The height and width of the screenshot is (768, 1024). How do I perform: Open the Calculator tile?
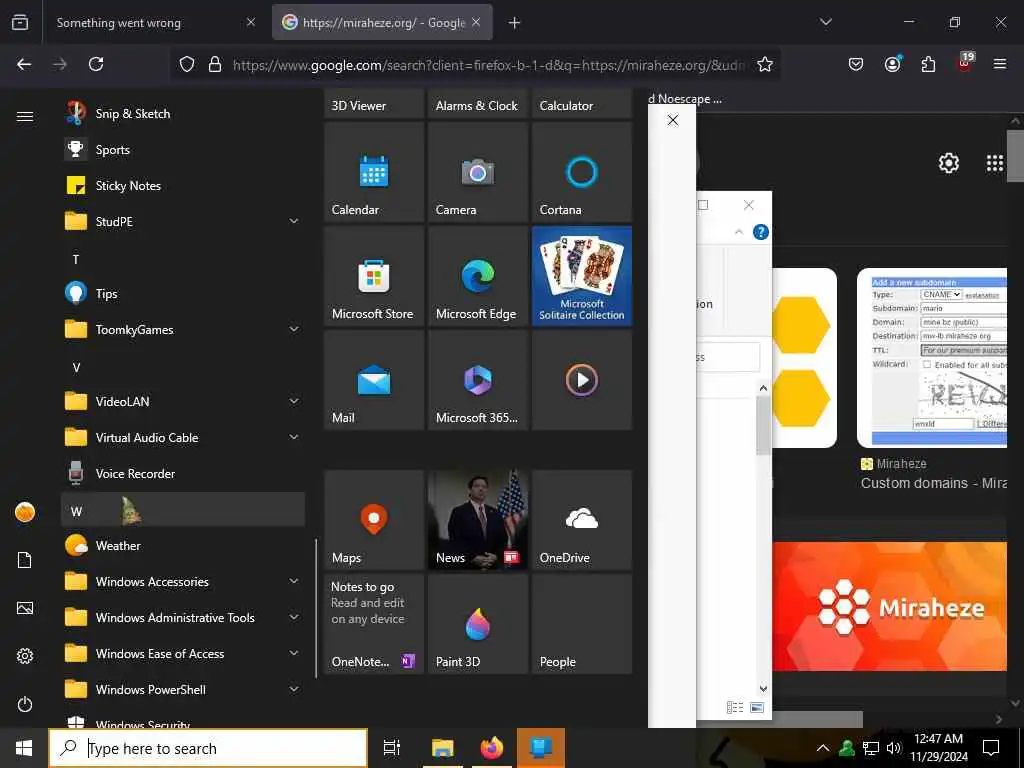click(581, 104)
